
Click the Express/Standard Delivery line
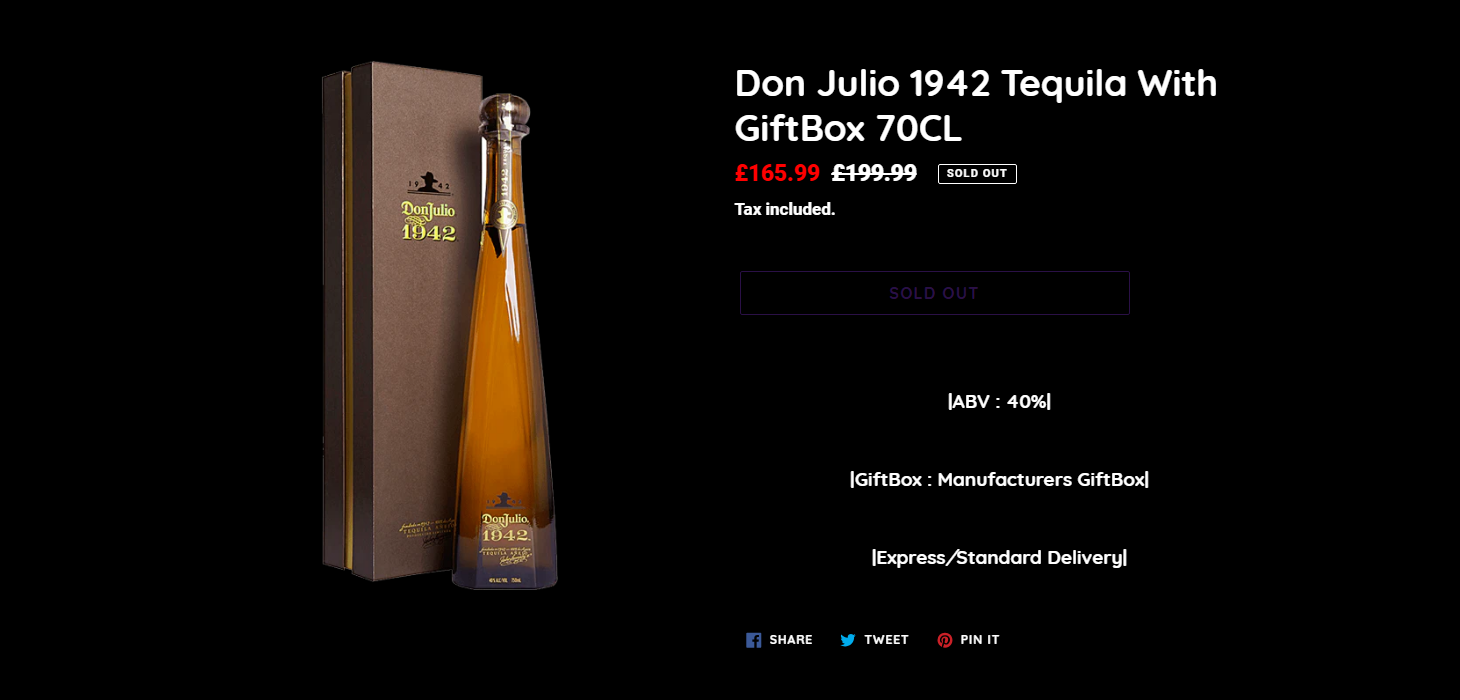[999, 557]
